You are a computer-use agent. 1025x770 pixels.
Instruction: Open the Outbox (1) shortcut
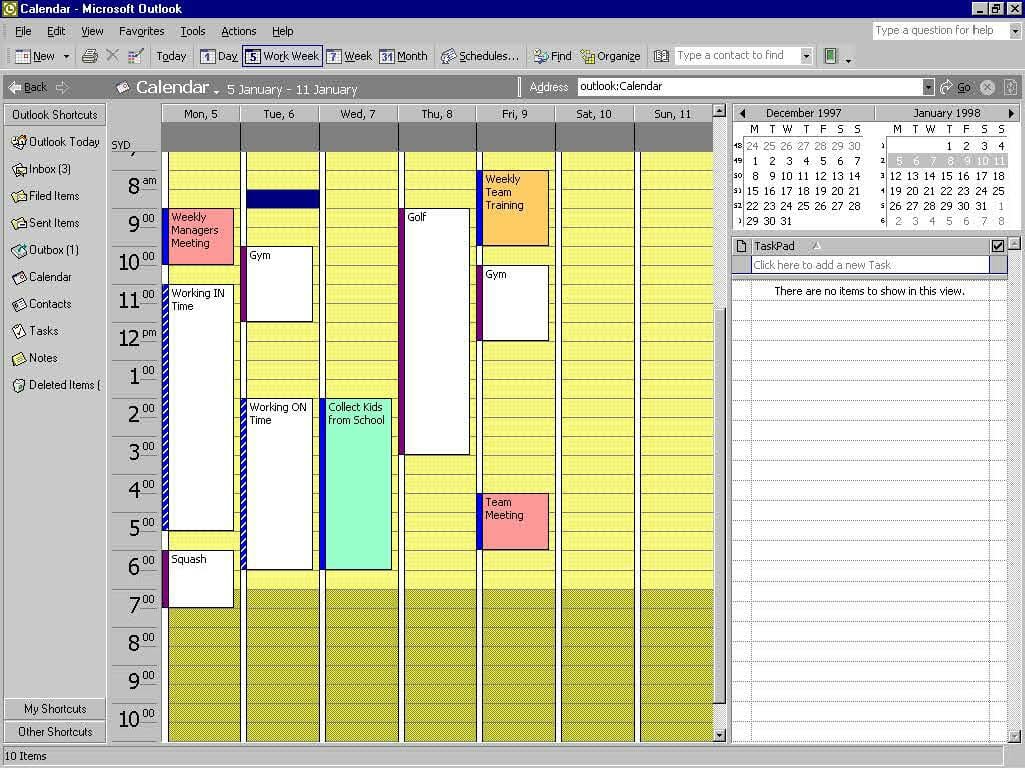click(x=44, y=250)
